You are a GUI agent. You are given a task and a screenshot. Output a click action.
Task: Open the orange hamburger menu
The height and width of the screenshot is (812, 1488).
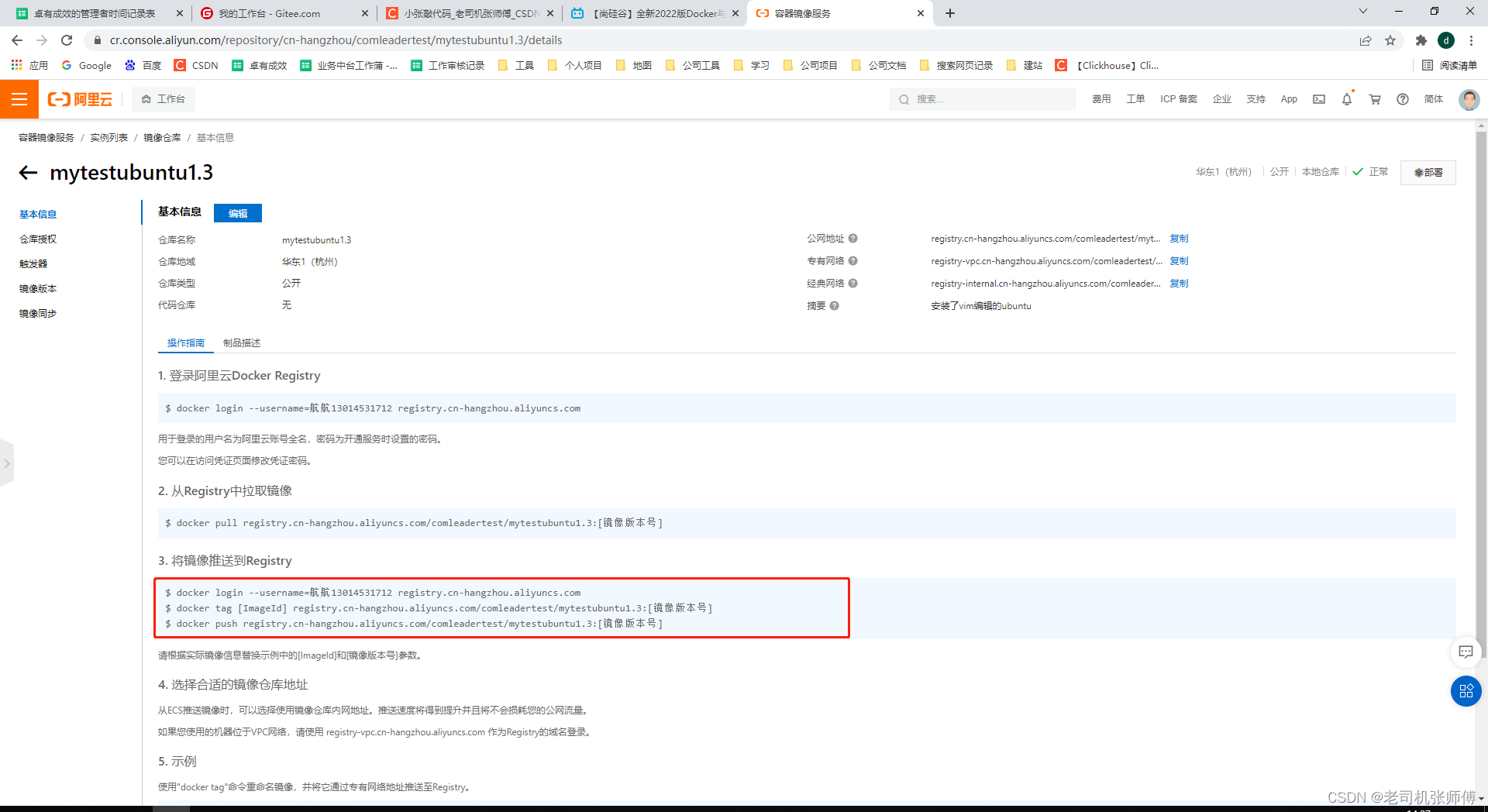point(19,99)
